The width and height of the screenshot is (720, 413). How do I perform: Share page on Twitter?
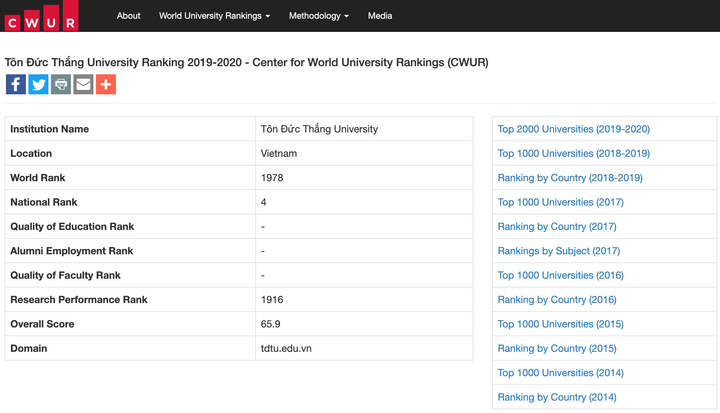tap(38, 85)
